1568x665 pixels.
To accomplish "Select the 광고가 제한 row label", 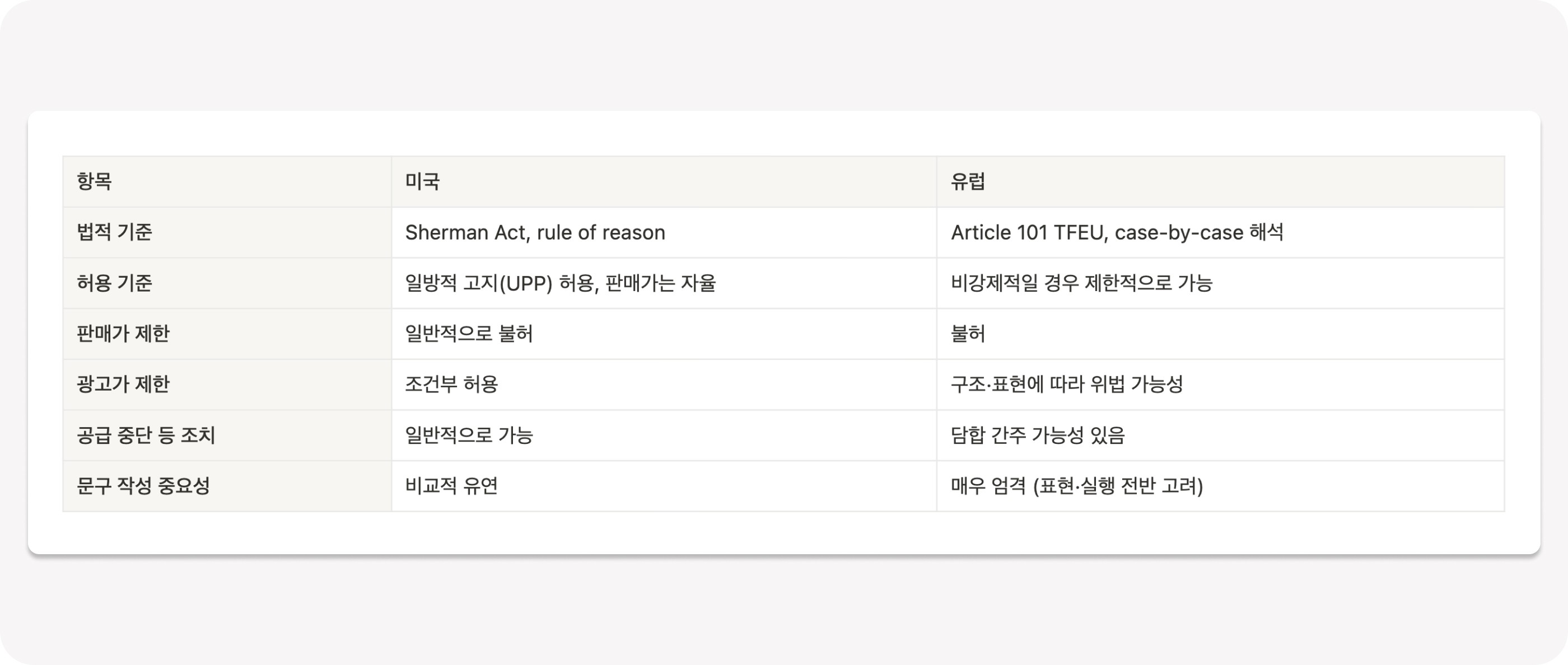I will click(227, 385).
